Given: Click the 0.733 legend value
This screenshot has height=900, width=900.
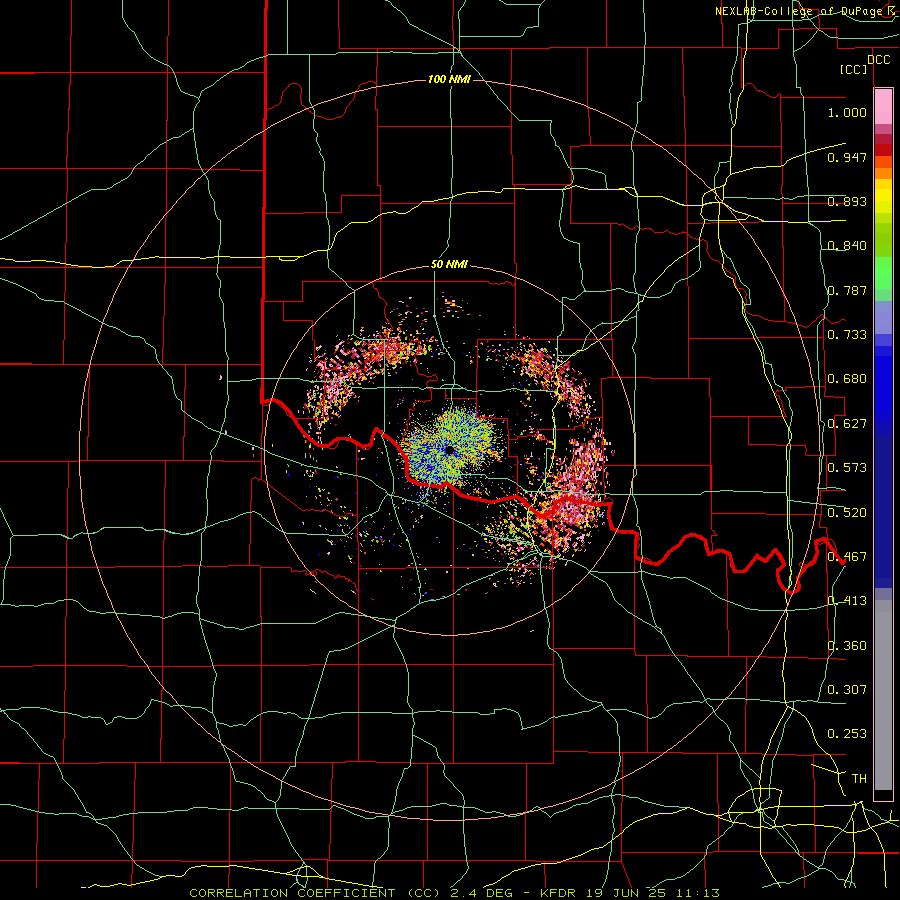Looking at the screenshot, I should 847,334.
